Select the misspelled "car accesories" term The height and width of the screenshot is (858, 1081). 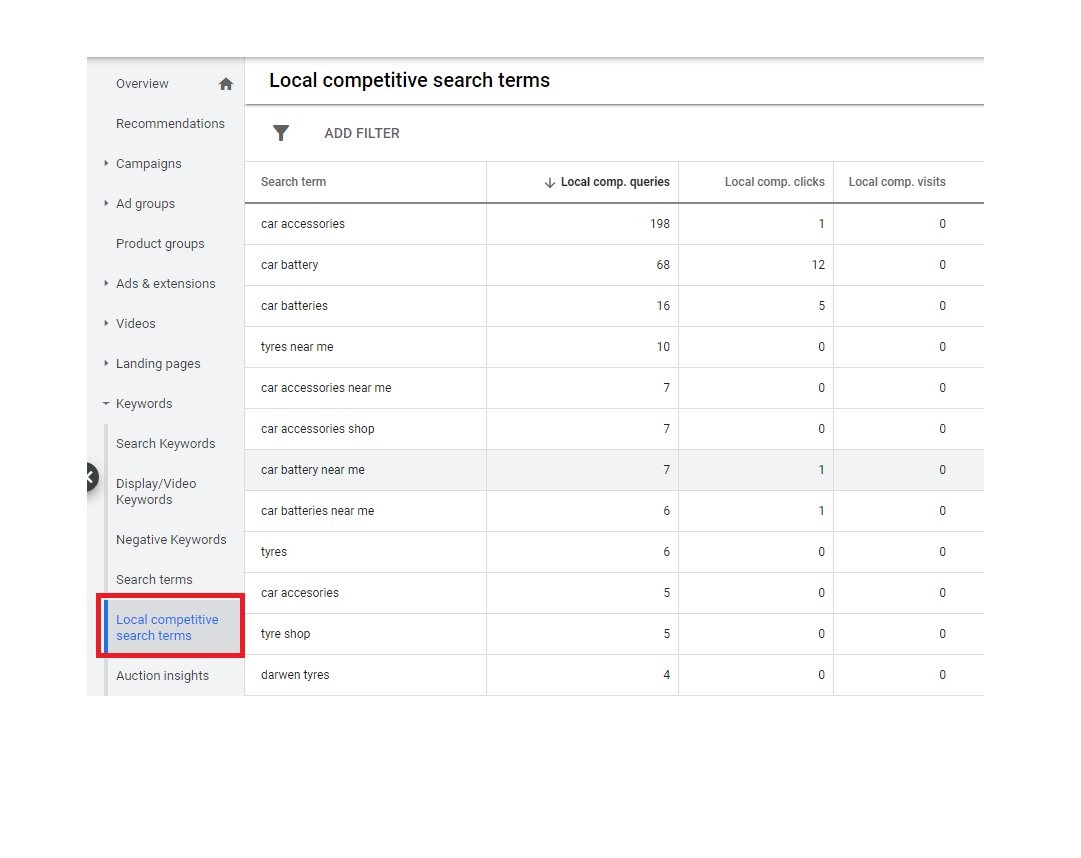click(300, 593)
